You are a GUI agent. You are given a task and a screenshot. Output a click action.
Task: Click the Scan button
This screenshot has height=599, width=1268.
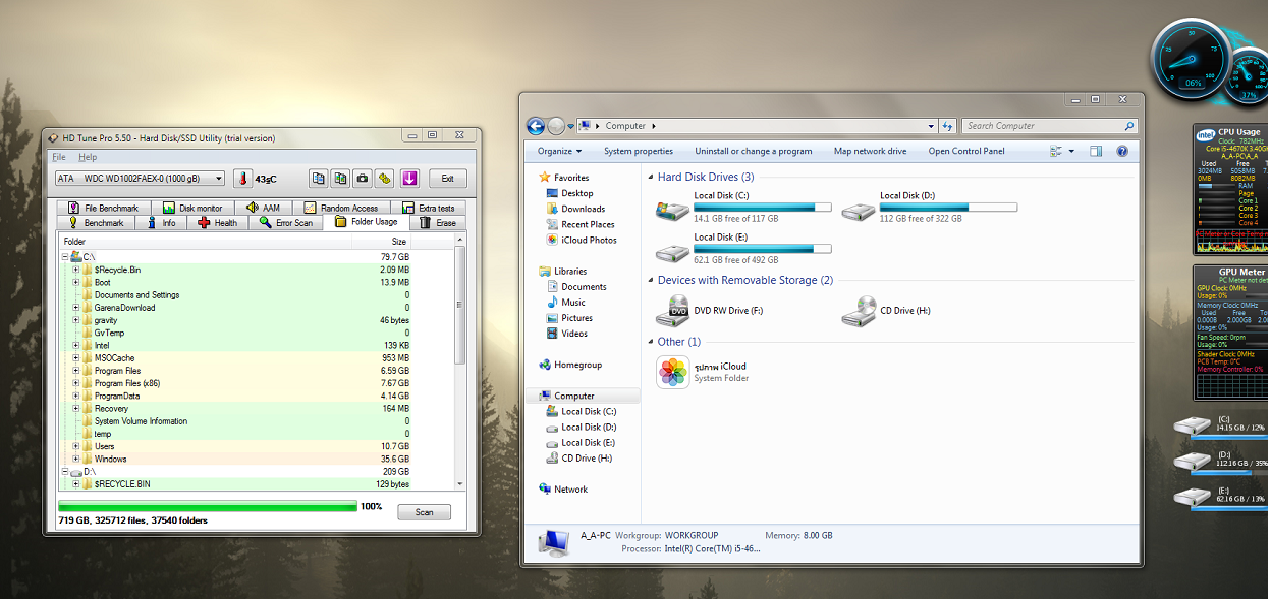tap(424, 512)
